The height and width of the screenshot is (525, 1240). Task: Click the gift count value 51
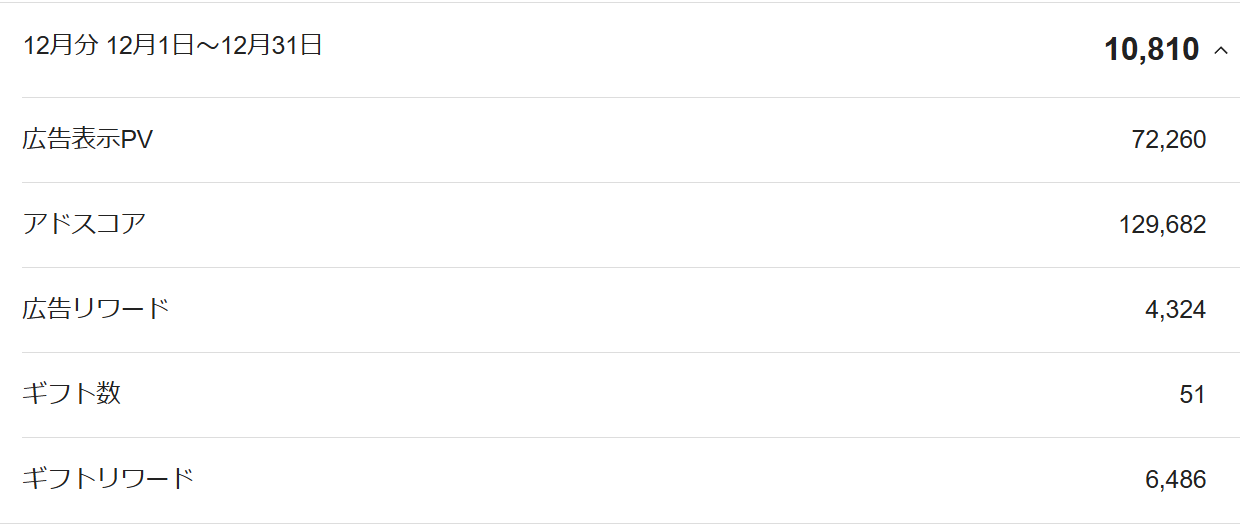pyautogui.click(x=1192, y=395)
